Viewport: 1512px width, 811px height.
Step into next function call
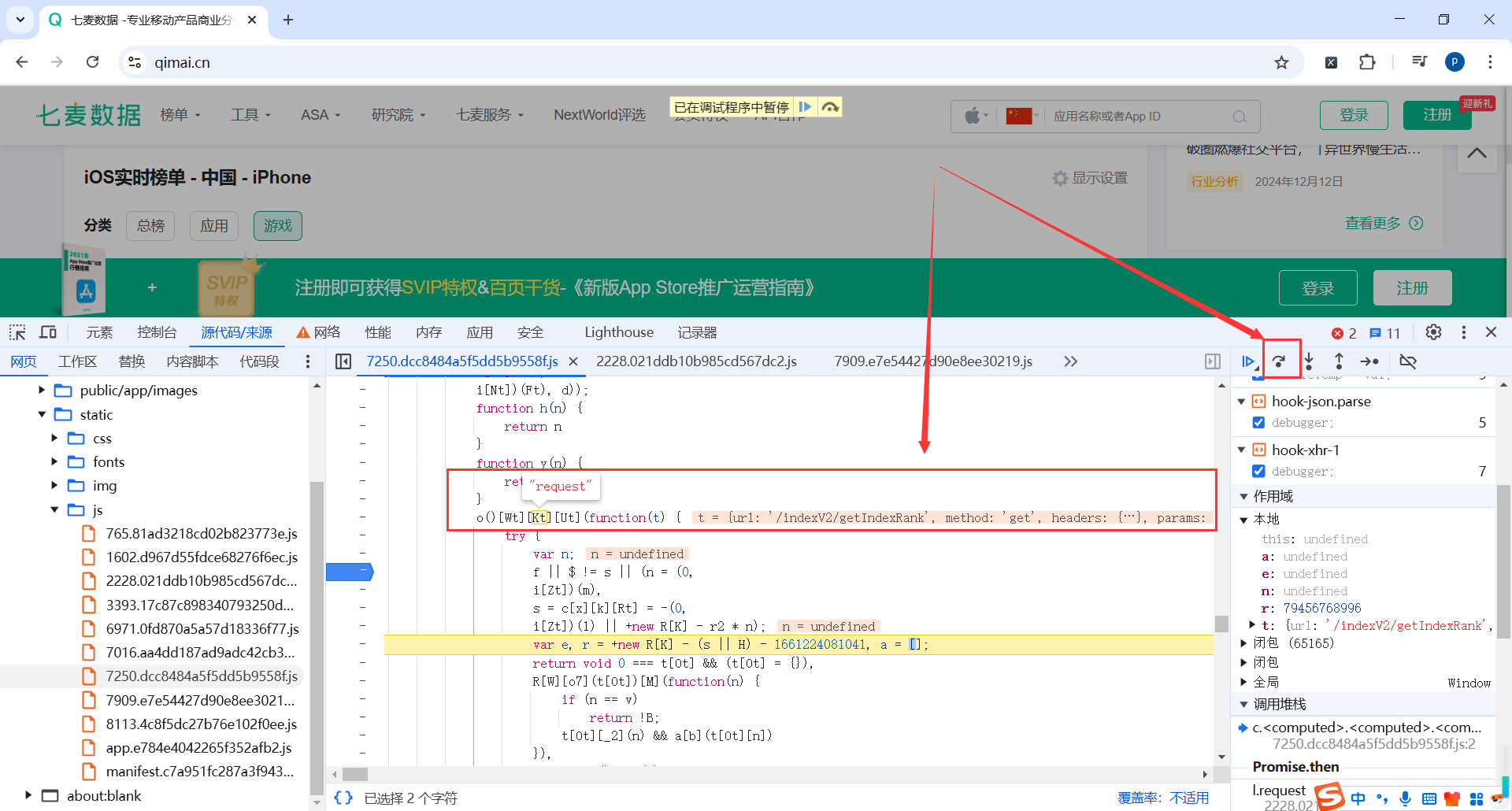[x=1309, y=361]
